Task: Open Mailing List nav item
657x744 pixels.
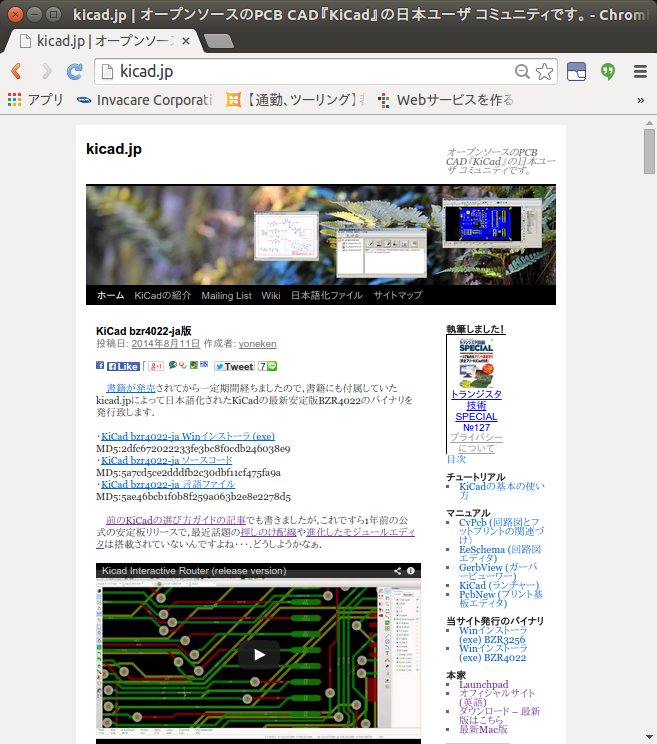Action: click(226, 295)
